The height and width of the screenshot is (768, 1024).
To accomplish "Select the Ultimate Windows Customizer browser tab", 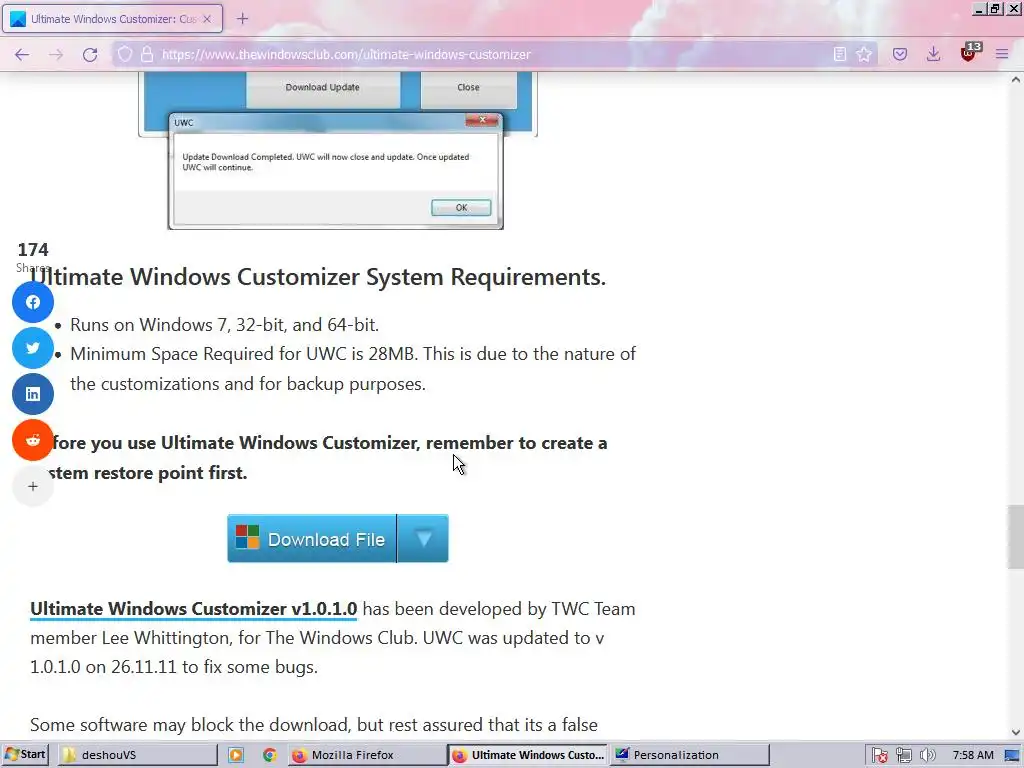I will point(112,19).
